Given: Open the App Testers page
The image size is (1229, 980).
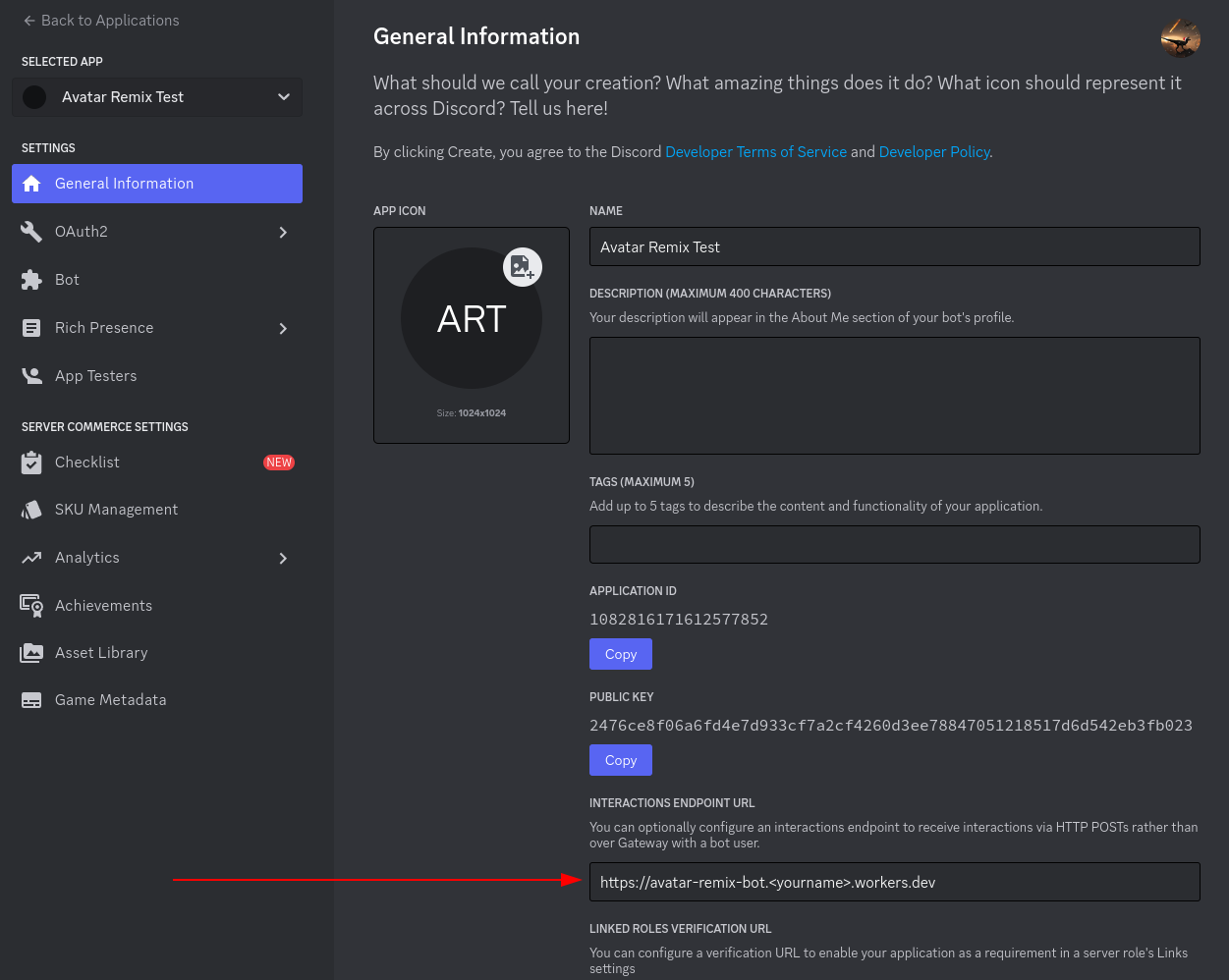Looking at the screenshot, I should [157, 376].
